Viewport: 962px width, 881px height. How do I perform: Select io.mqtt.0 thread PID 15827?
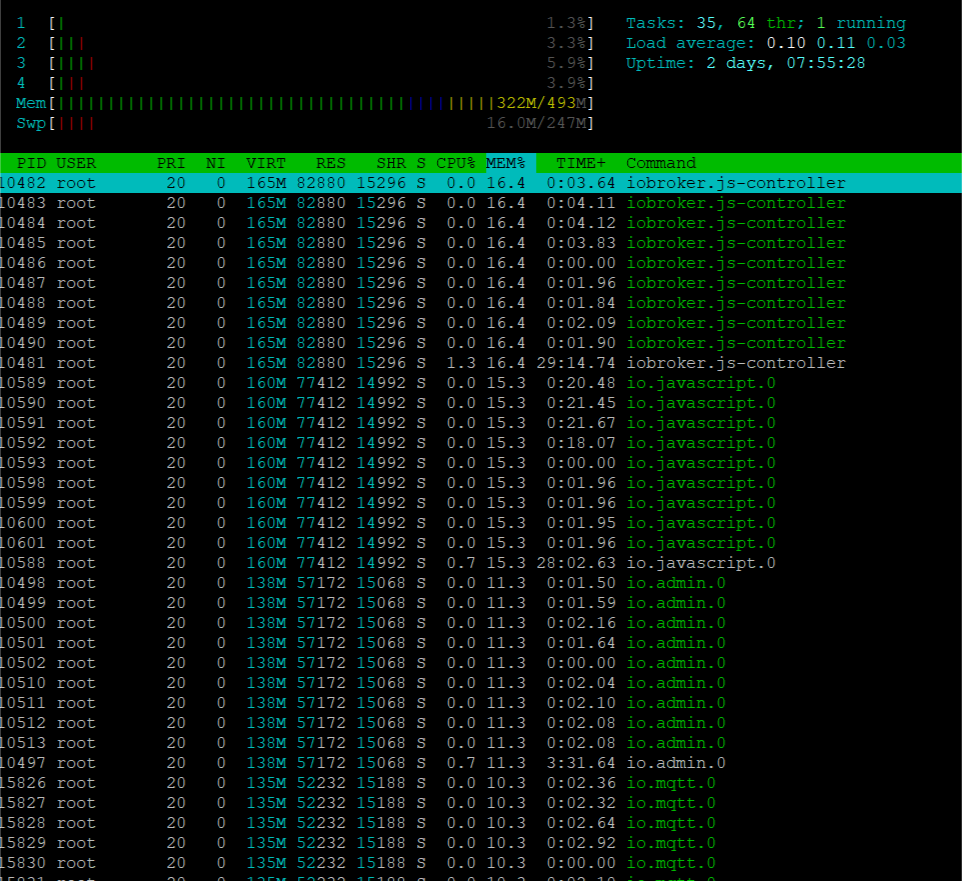[481, 803]
